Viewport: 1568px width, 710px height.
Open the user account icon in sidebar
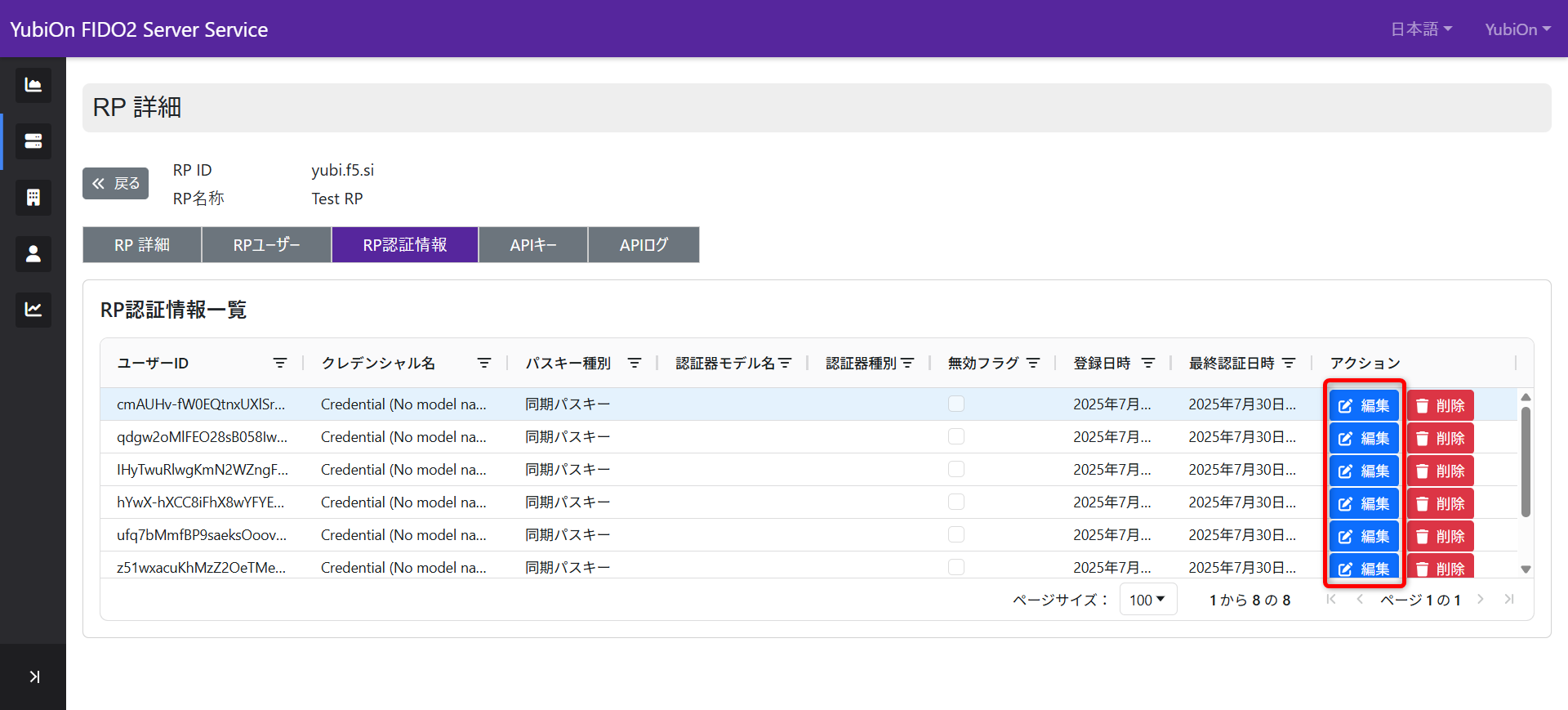pos(33,253)
